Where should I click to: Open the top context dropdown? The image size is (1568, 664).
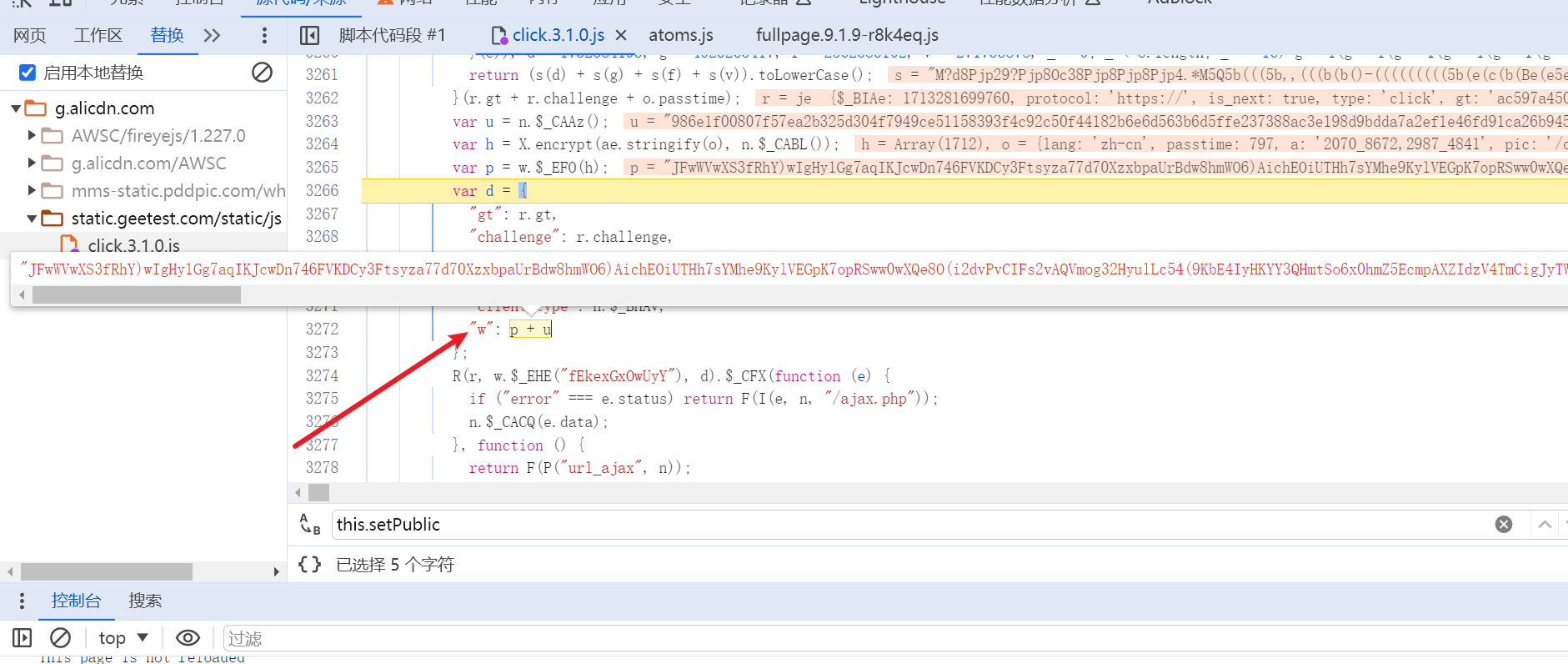pyautogui.click(x=123, y=638)
